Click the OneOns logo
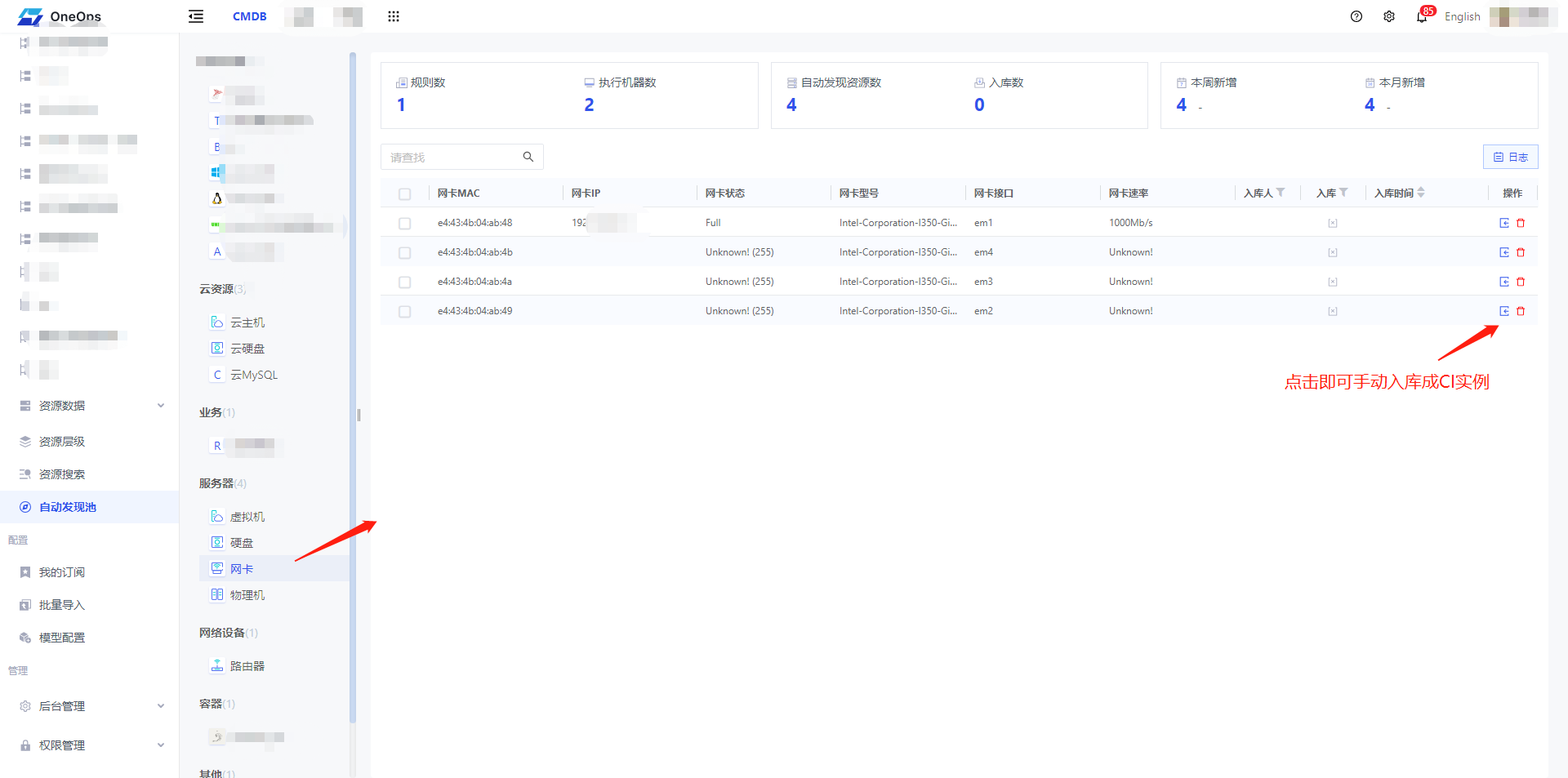This screenshot has width=1568, height=778. click(x=60, y=16)
